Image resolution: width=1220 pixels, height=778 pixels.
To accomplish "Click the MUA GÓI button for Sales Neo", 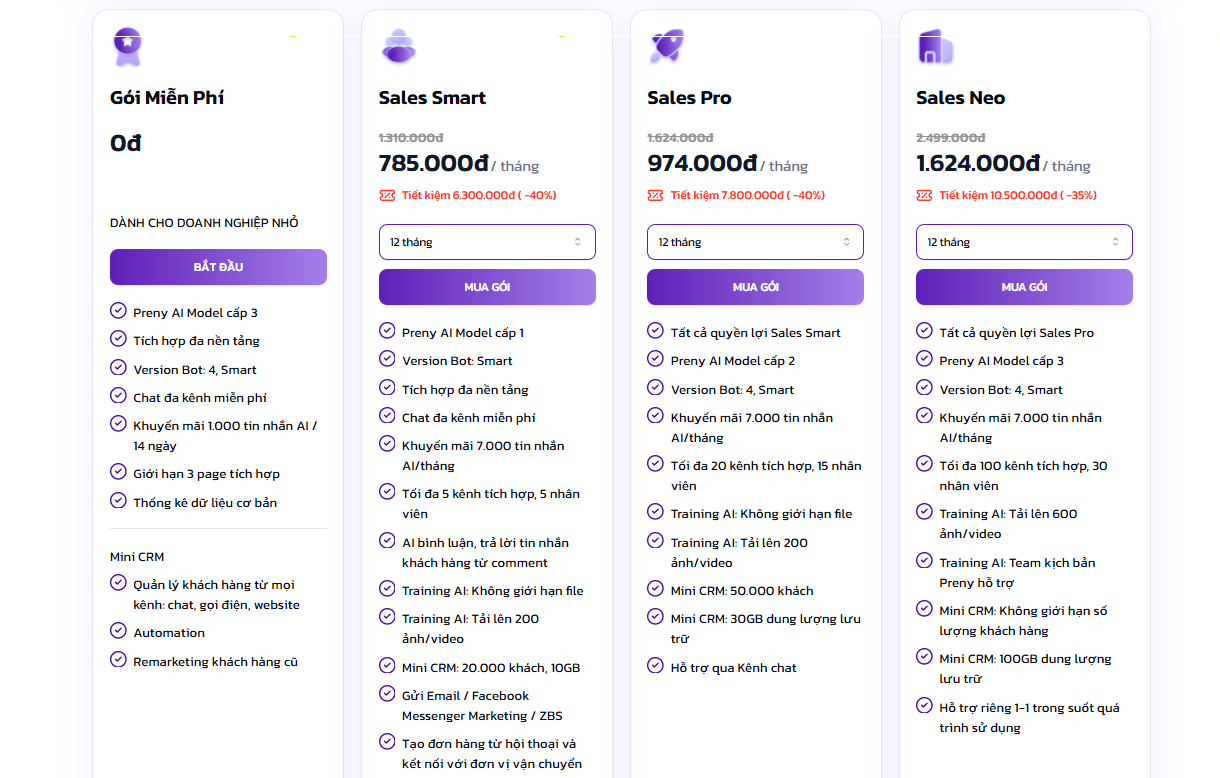I will [1024, 287].
